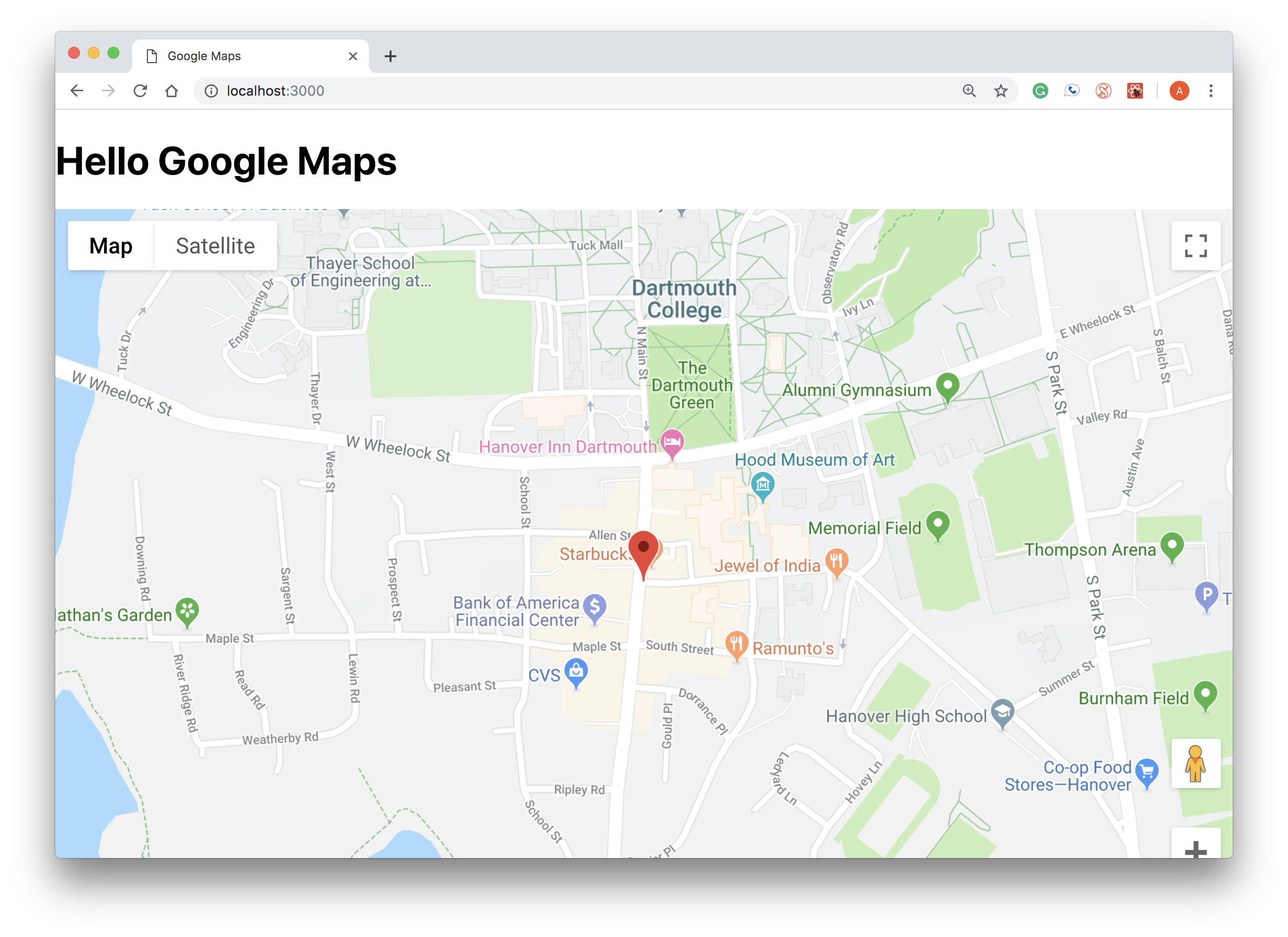This screenshot has height=937, width=1288.
Task: Click Bank of America dollar marker
Action: [595, 607]
